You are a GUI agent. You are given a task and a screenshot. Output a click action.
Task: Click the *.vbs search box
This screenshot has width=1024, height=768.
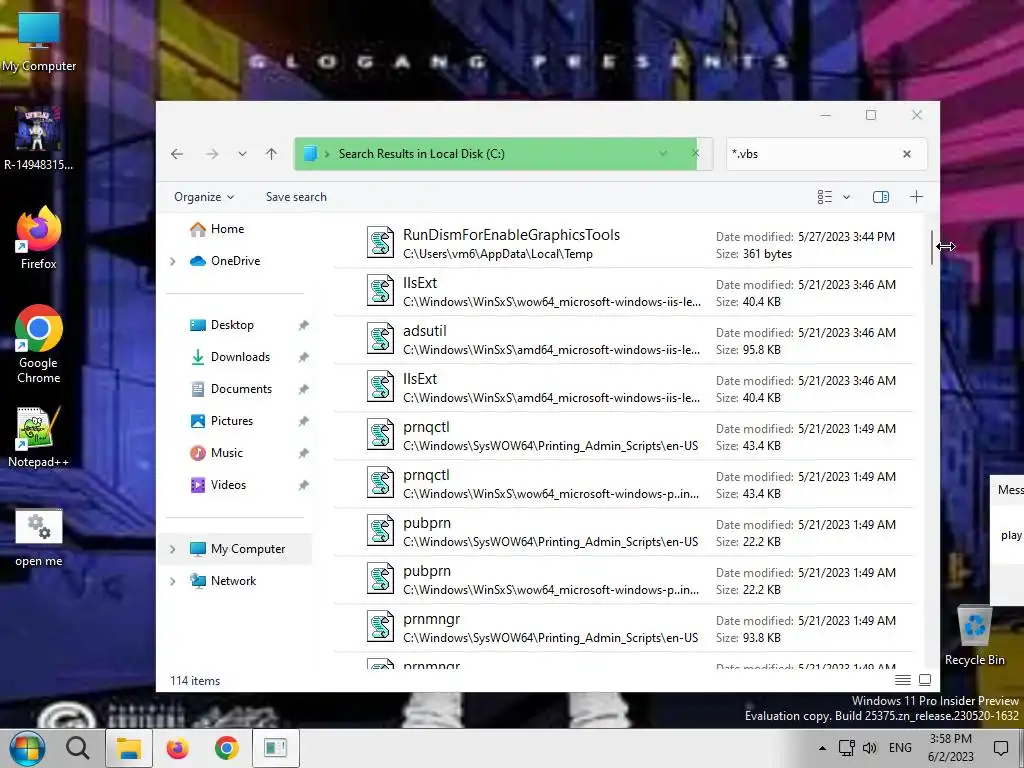pos(810,154)
